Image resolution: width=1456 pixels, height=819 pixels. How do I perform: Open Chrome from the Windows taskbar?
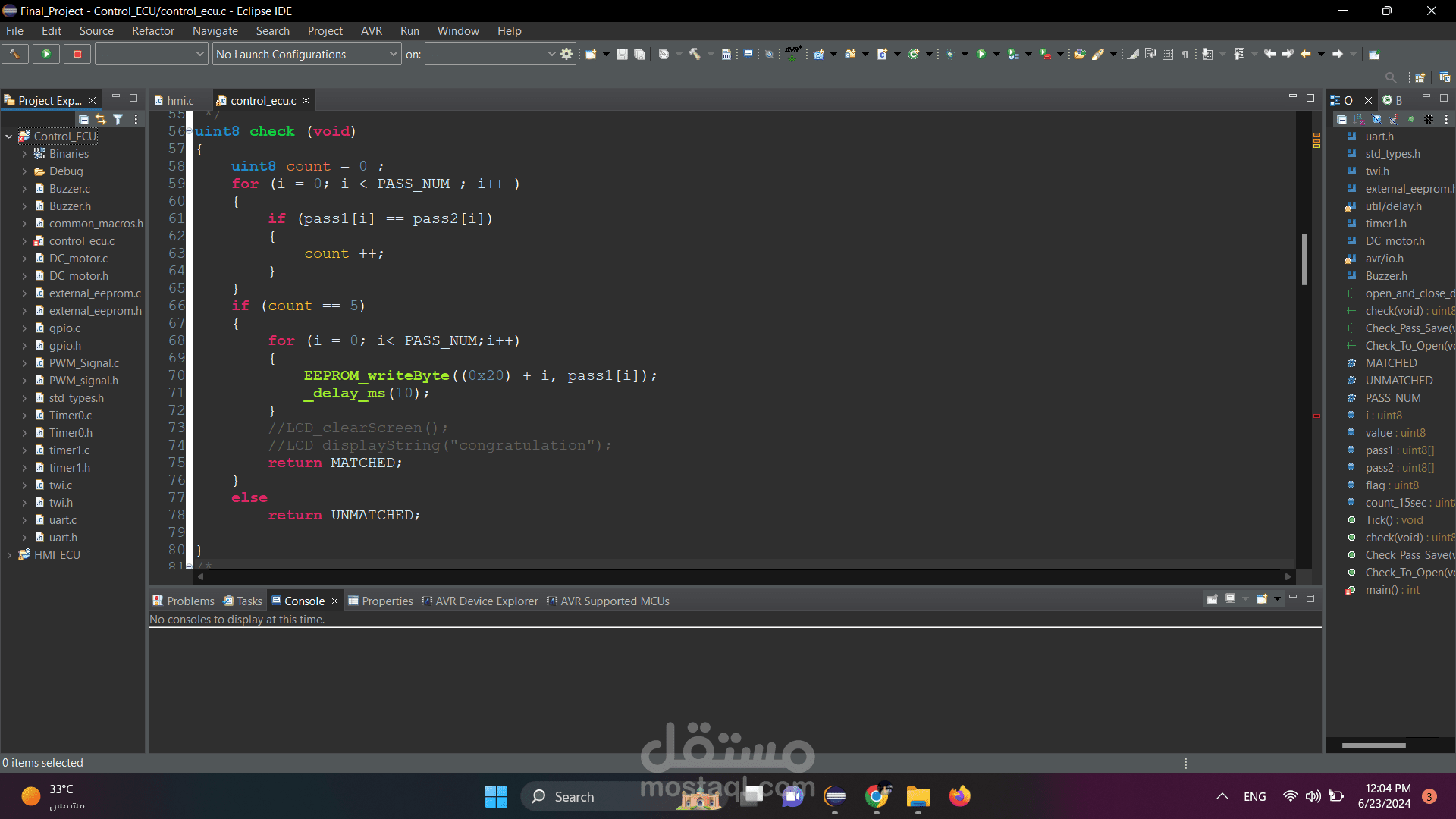[876, 796]
